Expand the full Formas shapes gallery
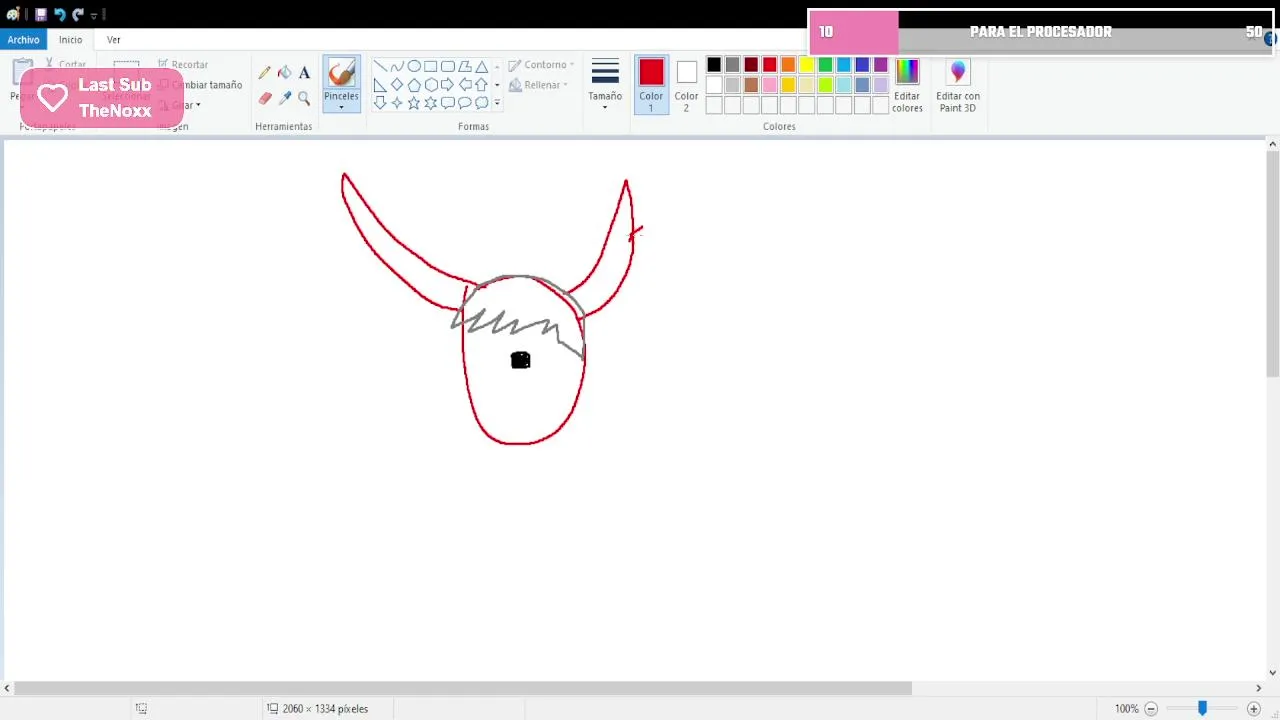The width and height of the screenshot is (1280, 720). (497, 103)
